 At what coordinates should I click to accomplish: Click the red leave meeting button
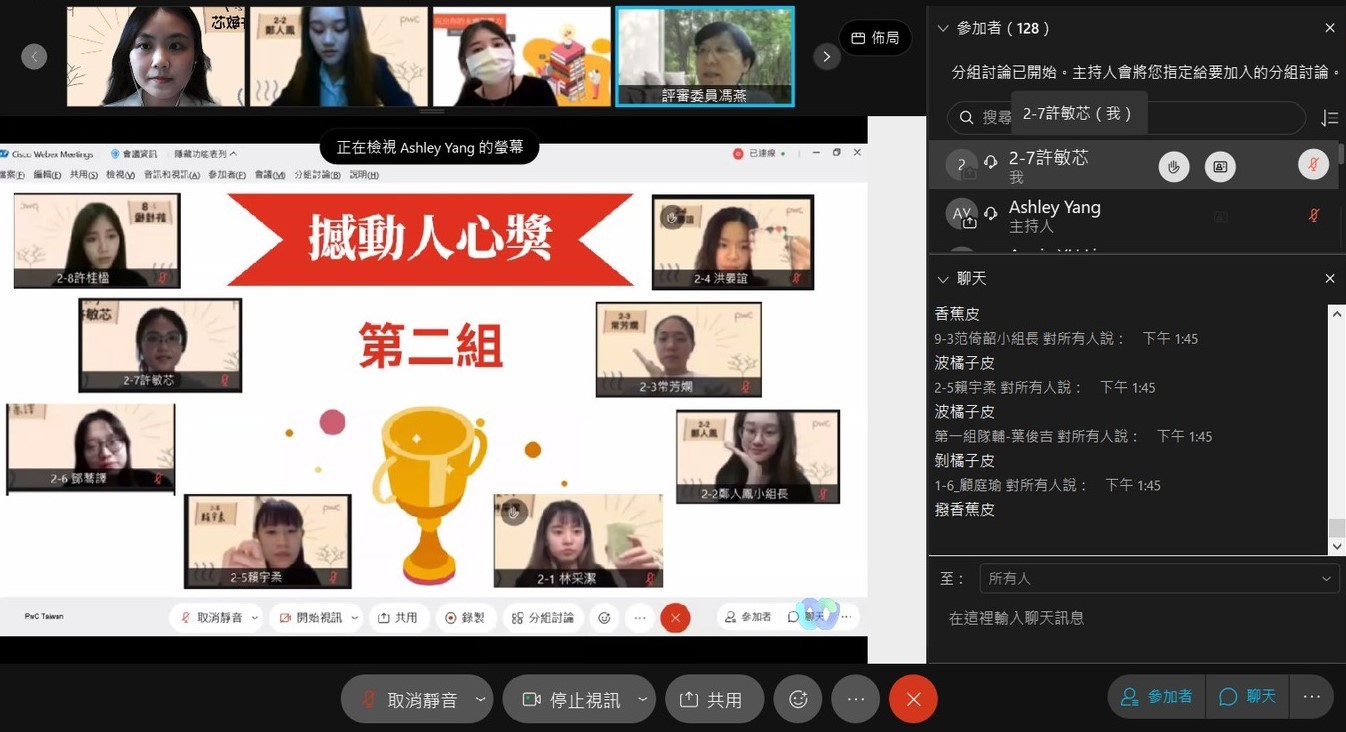tap(913, 698)
